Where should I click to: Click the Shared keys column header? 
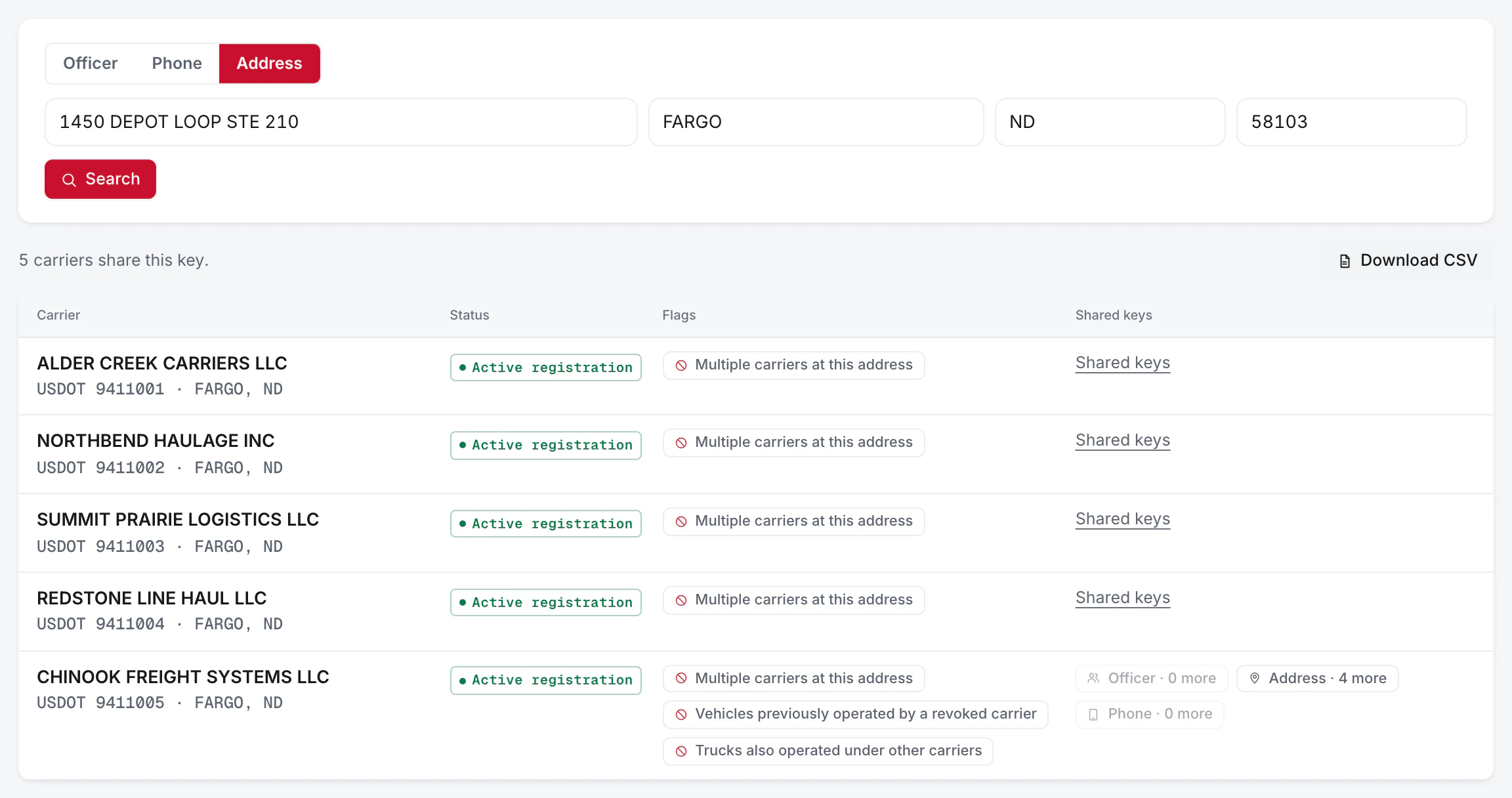click(x=1114, y=315)
